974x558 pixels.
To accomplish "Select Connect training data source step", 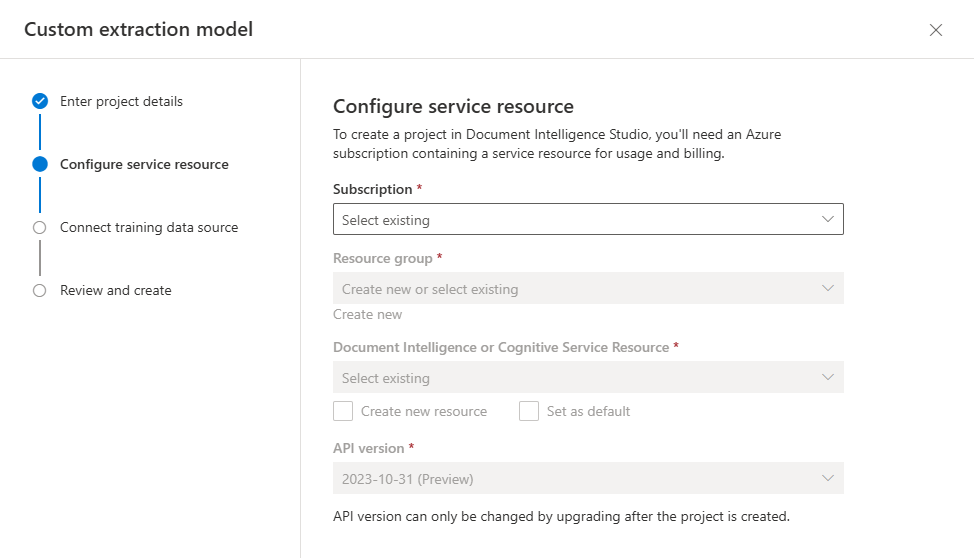I will 149,227.
